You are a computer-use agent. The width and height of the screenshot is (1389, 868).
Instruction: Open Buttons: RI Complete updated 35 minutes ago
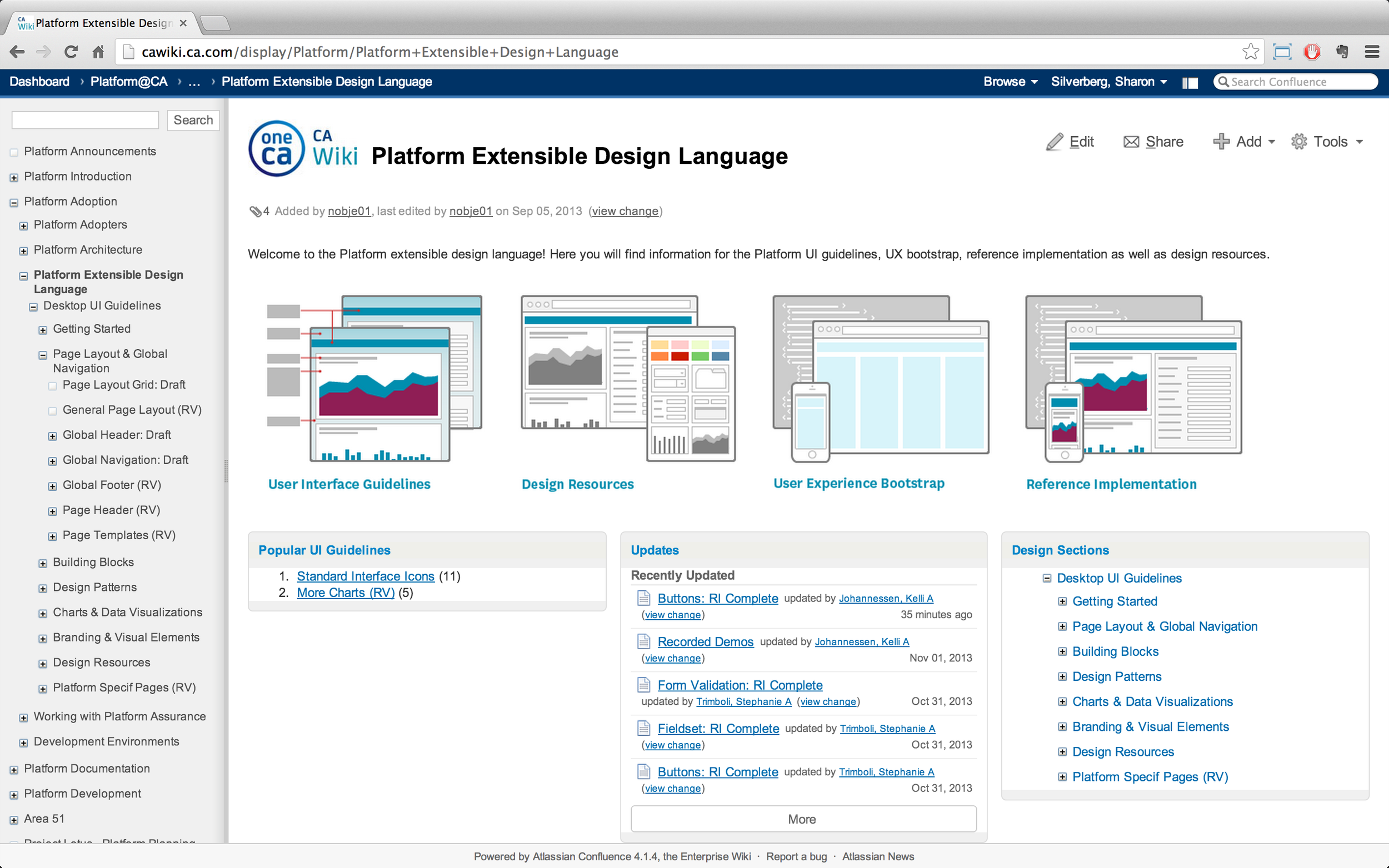pos(717,598)
